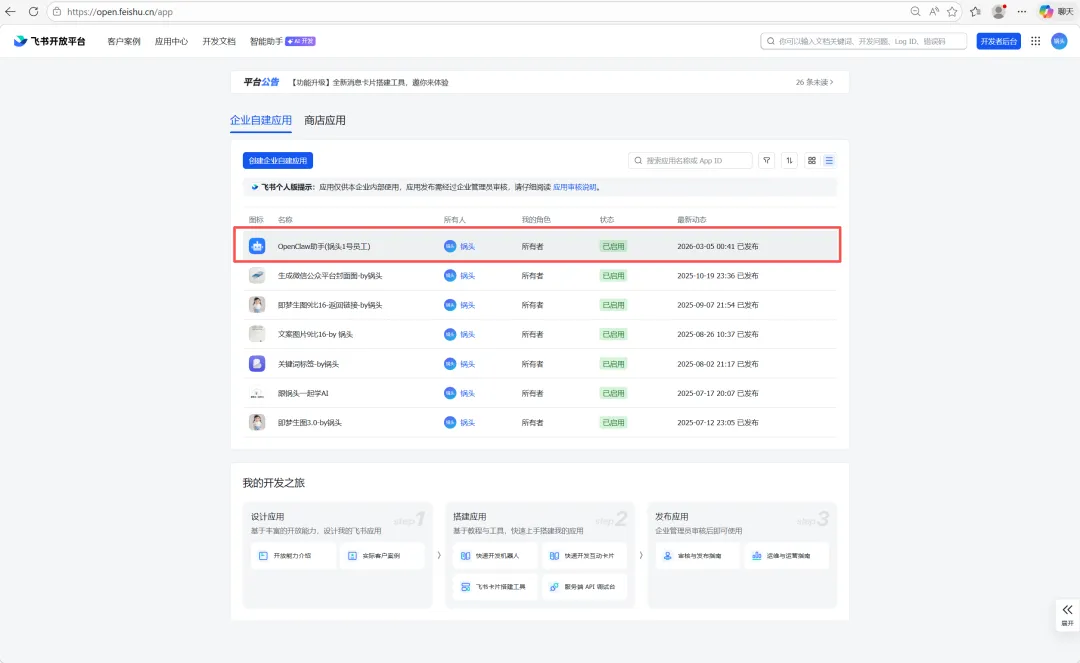Open the browser favorites list icon
The height and width of the screenshot is (663, 1080).
click(x=975, y=12)
